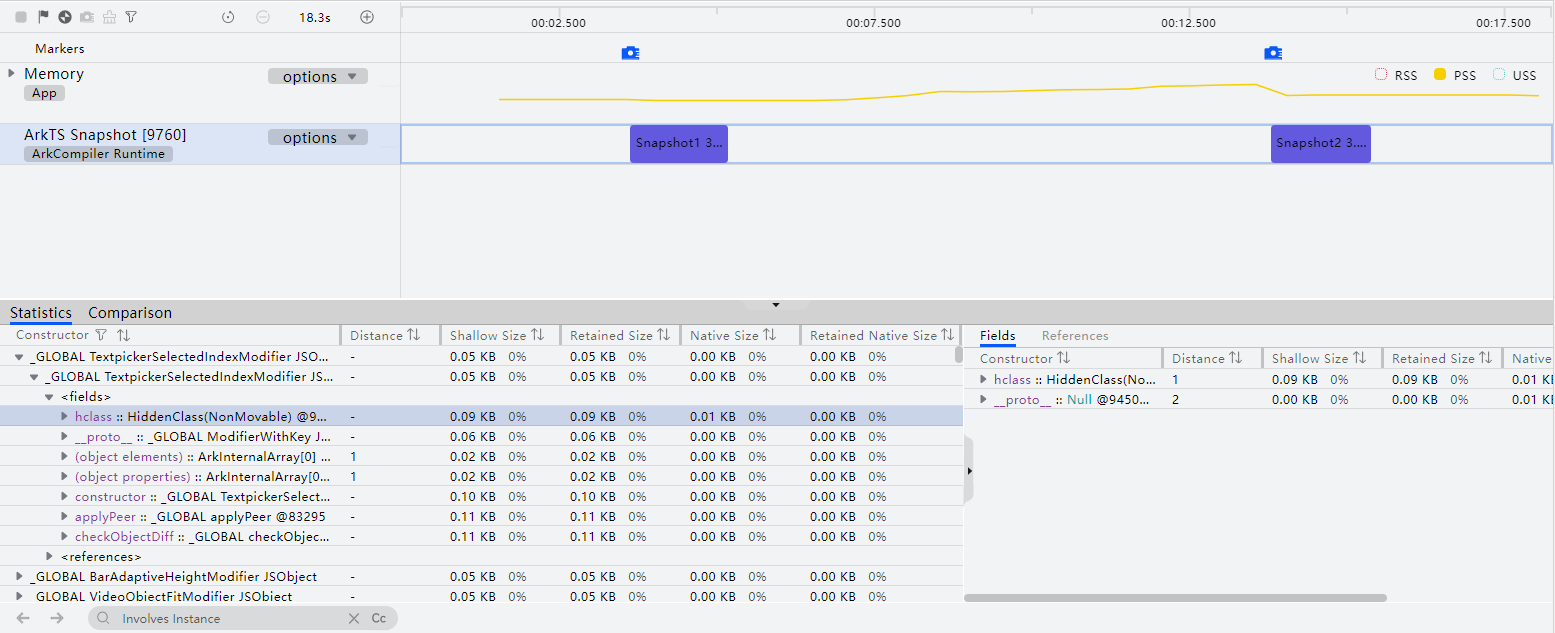Toggle PSS legend checkbox
Viewport: 1555px width, 633px height.
1440,74
